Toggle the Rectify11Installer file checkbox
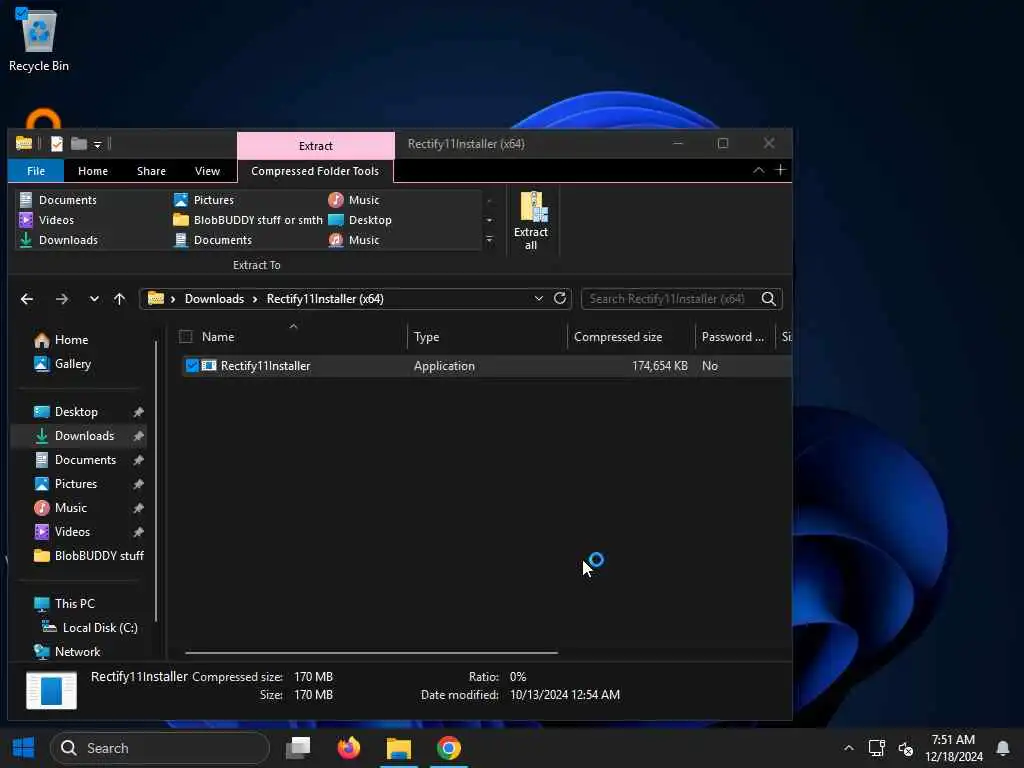The image size is (1024, 768). tap(192, 366)
